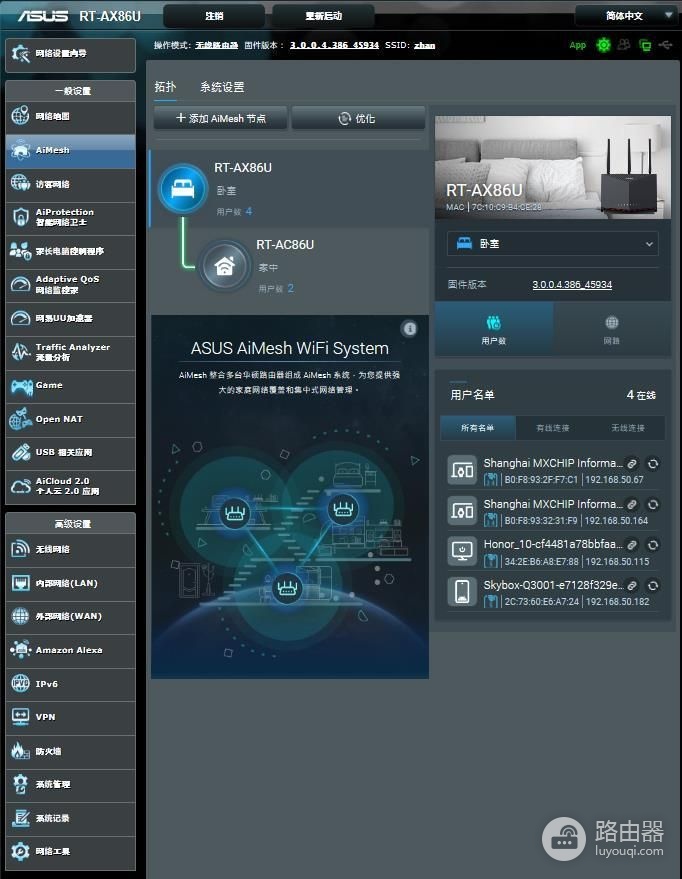This screenshot has width=682, height=879.
Task: Click the link icon for Skybox-Q3001 client
Action: 632,586
